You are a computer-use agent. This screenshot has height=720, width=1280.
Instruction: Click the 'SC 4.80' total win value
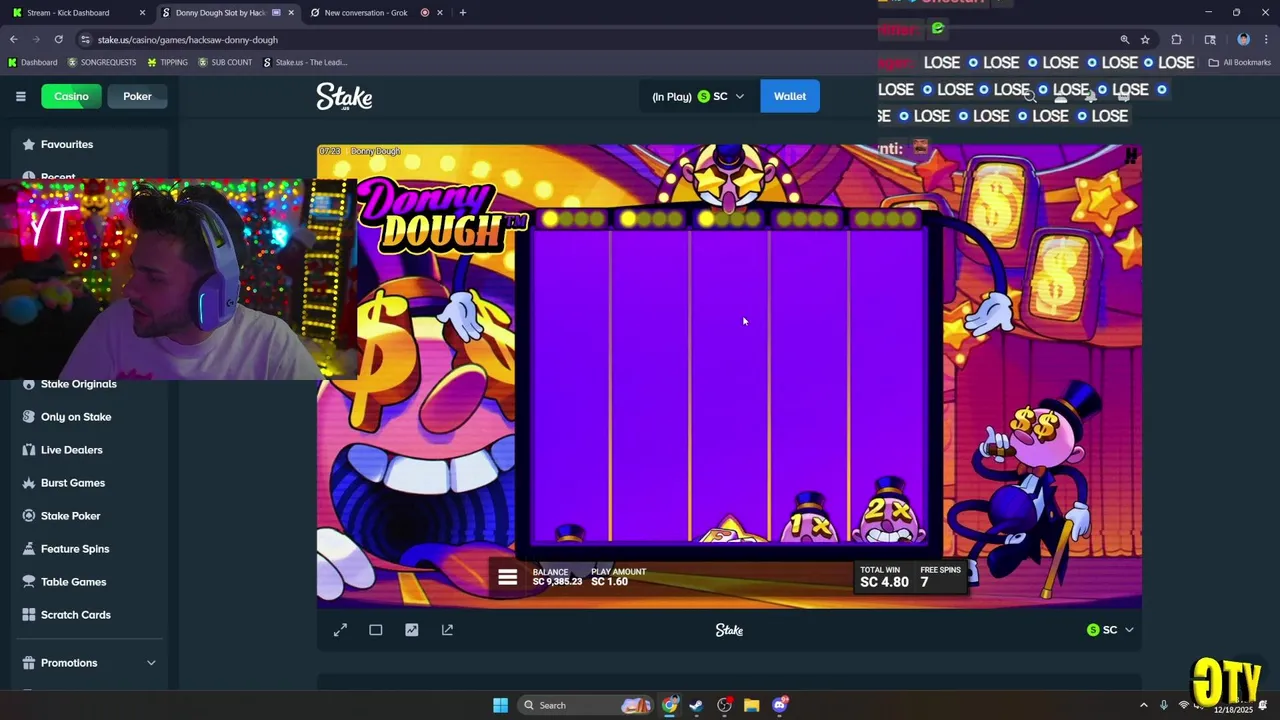click(x=884, y=582)
